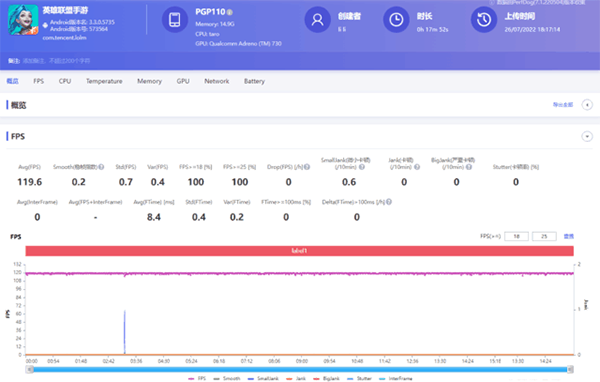
Task: Click the remark input field in purple bar
Action: point(56,61)
